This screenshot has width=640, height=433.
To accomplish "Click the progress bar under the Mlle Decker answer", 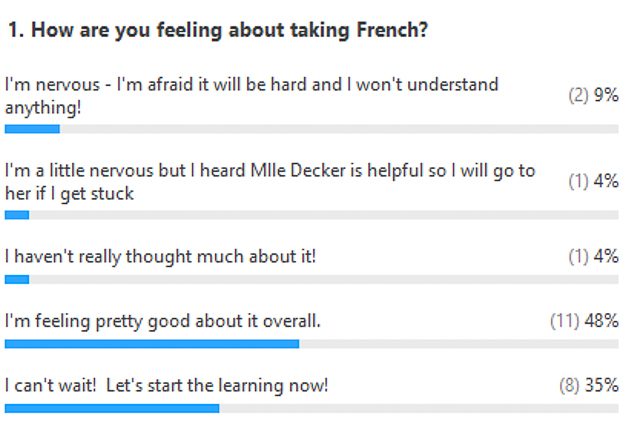I will (x=311, y=215).
